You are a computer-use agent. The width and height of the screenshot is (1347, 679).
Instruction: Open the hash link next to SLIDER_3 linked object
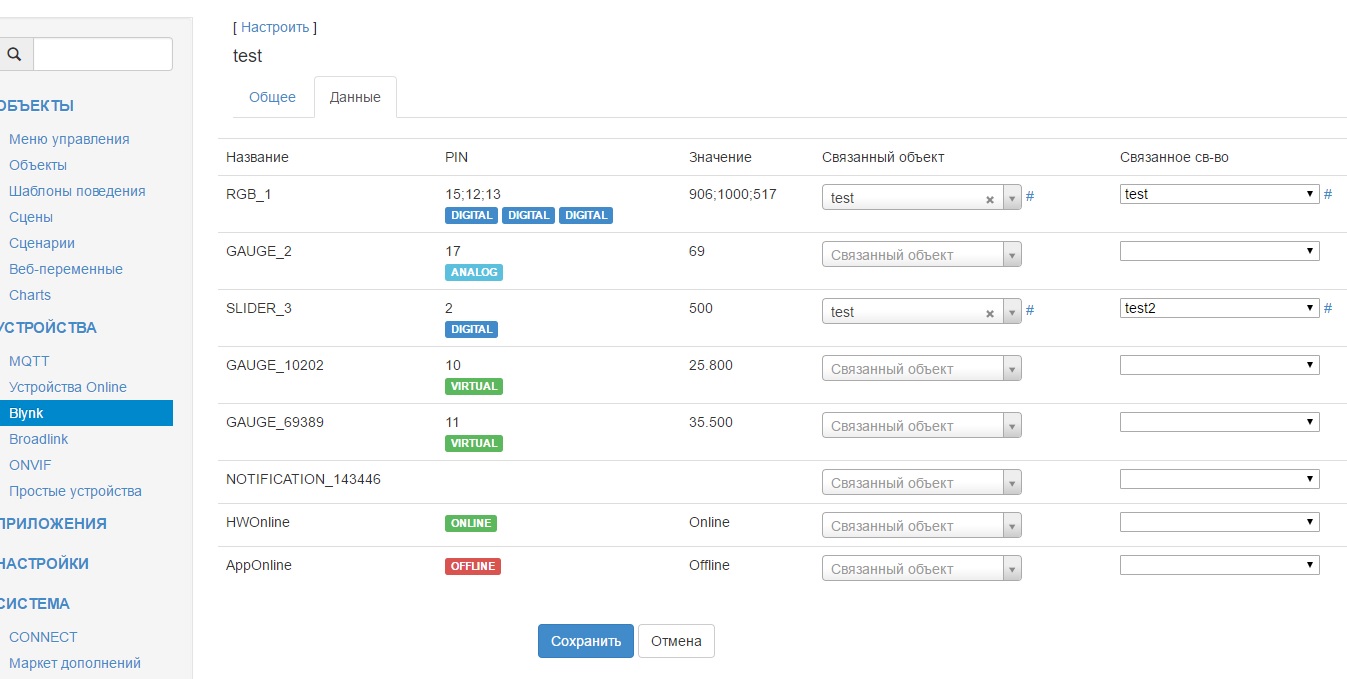coord(1030,310)
